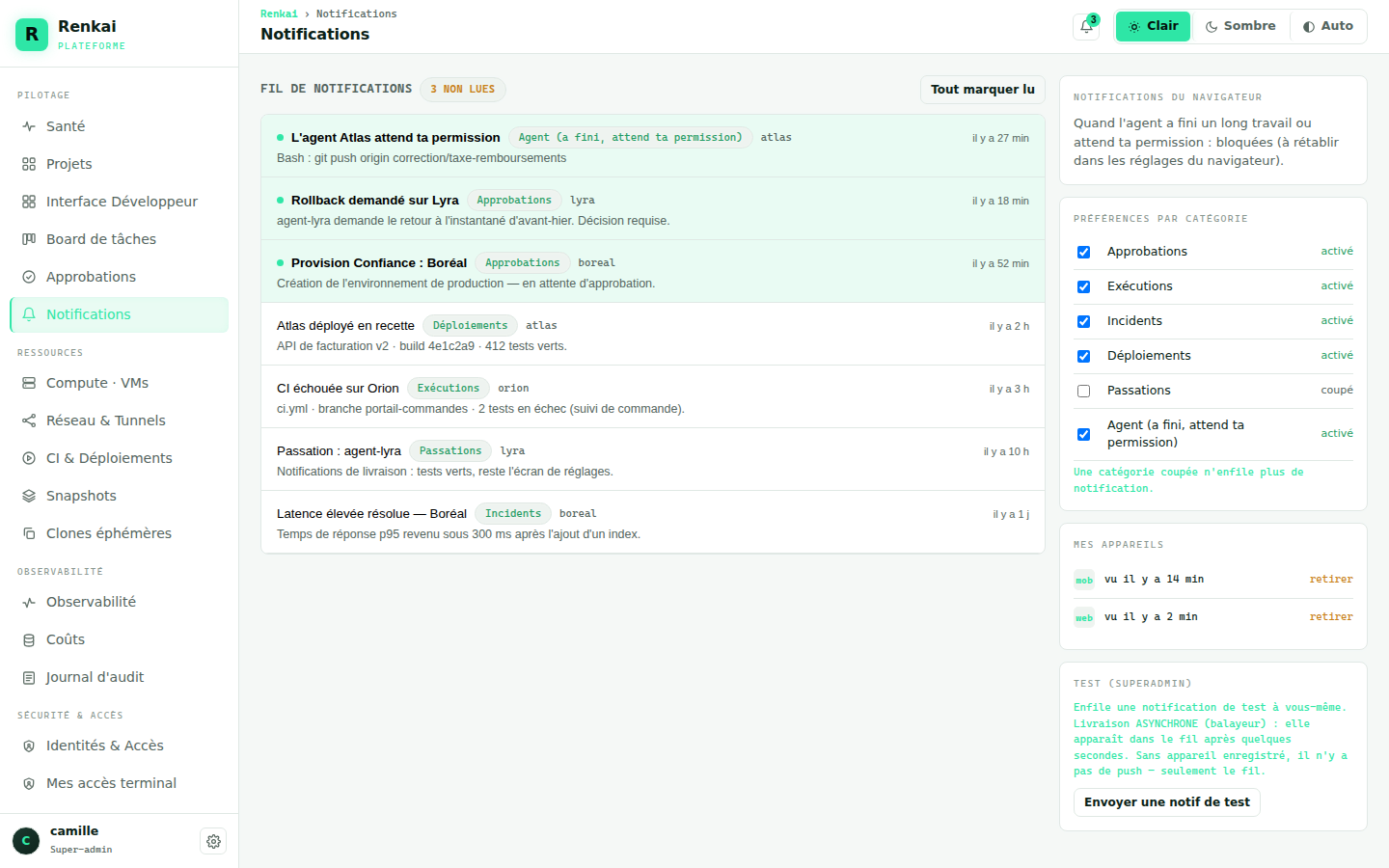Viewport: 1389px width, 868px height.
Task: Open the notification bell icon
Action: [x=1086, y=26]
